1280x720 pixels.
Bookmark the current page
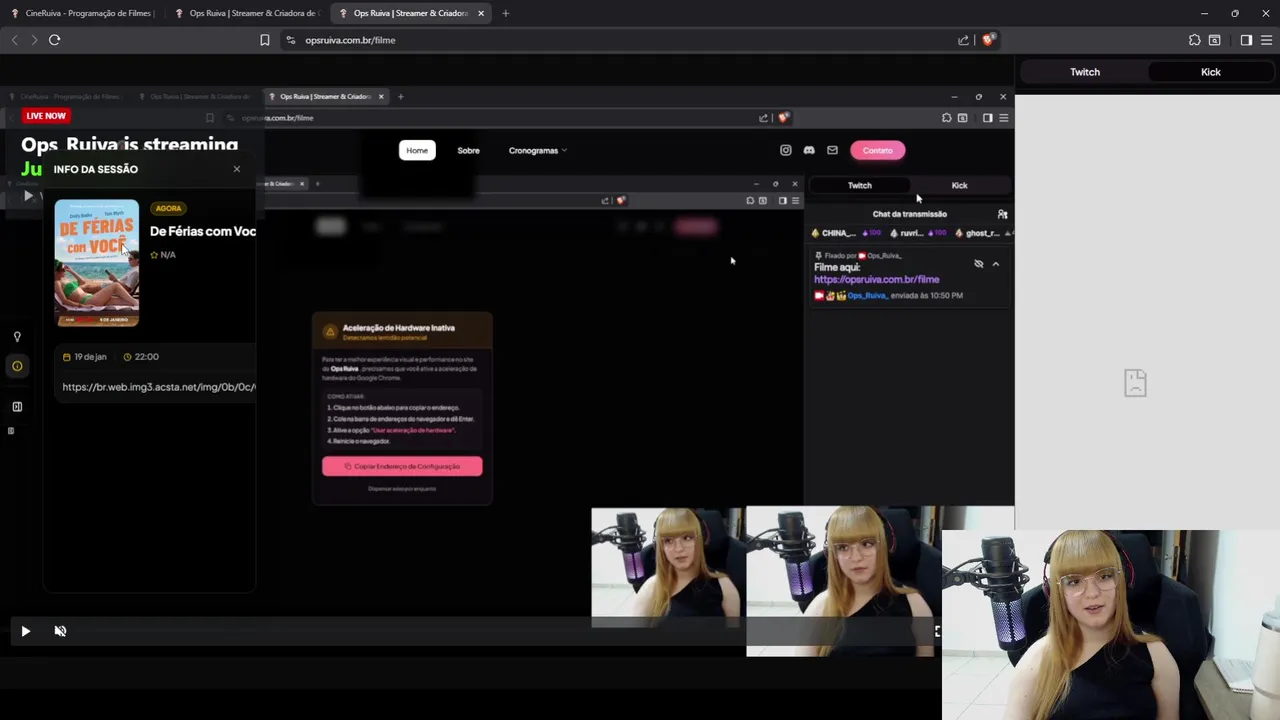click(264, 40)
